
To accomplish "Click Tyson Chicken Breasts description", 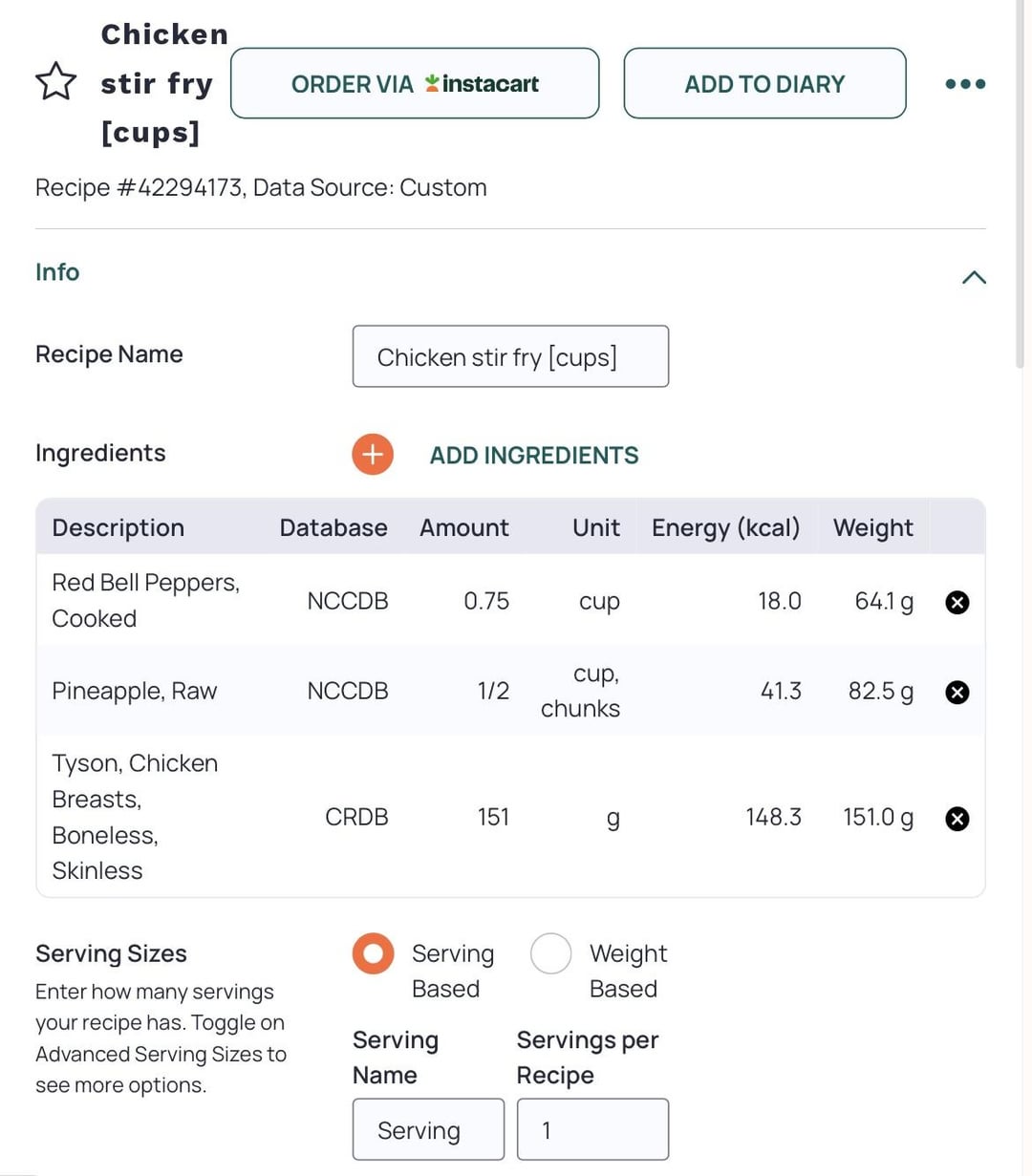I will coord(135,817).
